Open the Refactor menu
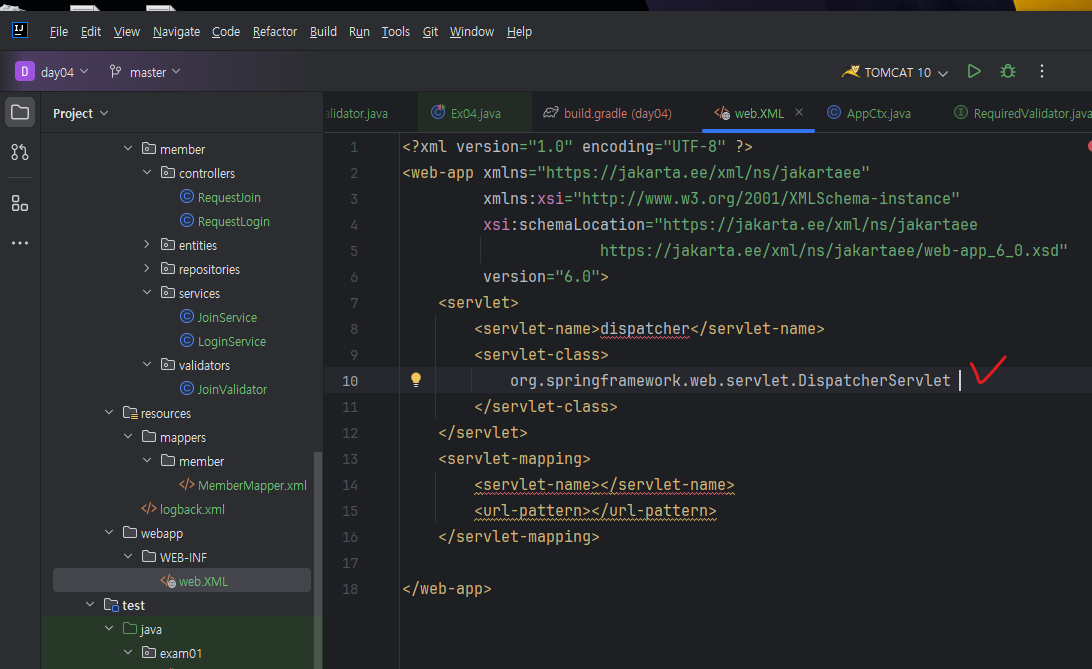Viewport: 1092px width, 669px height. 274,31
